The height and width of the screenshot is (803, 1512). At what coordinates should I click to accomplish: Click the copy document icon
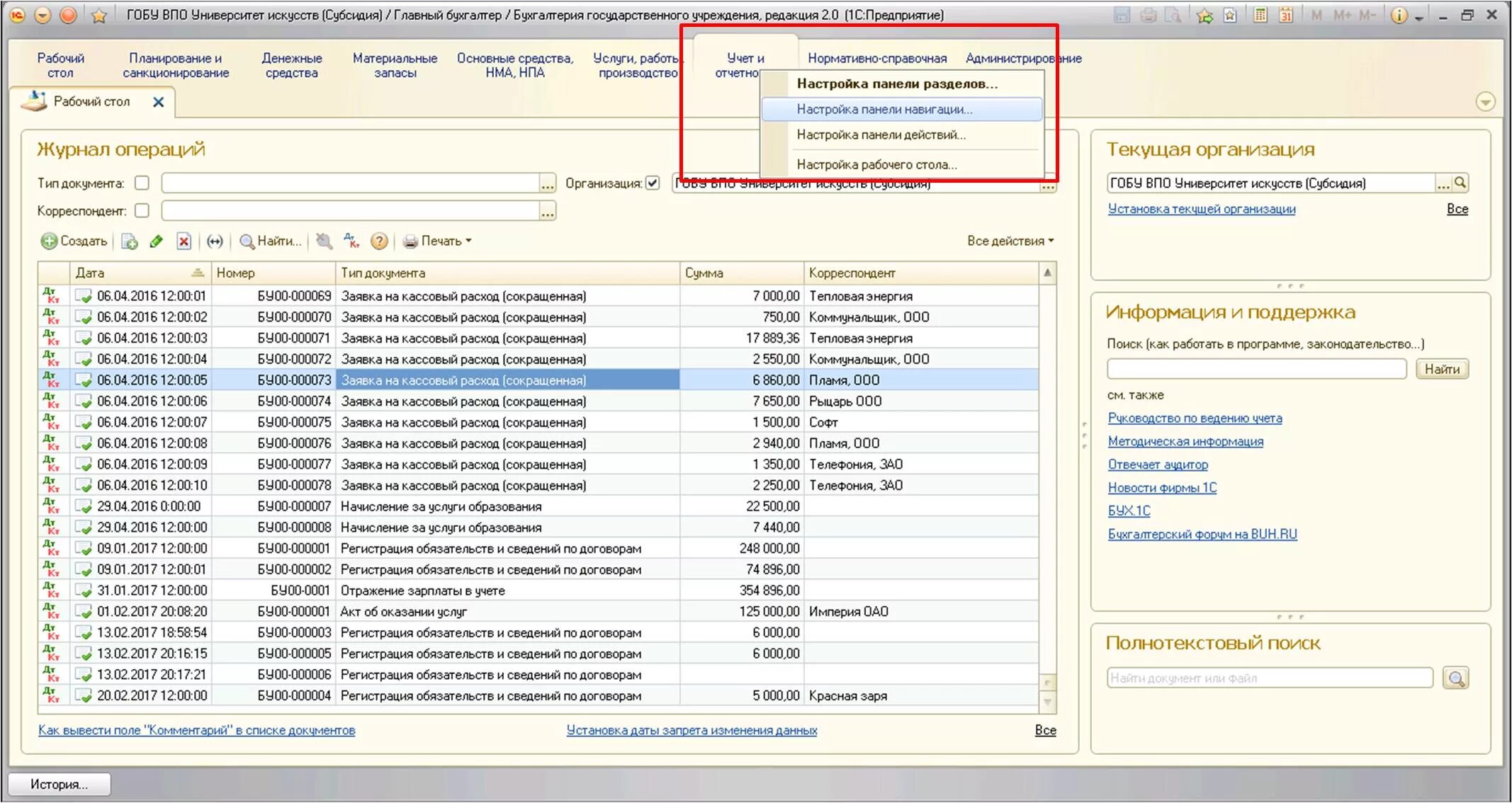pyautogui.click(x=129, y=241)
